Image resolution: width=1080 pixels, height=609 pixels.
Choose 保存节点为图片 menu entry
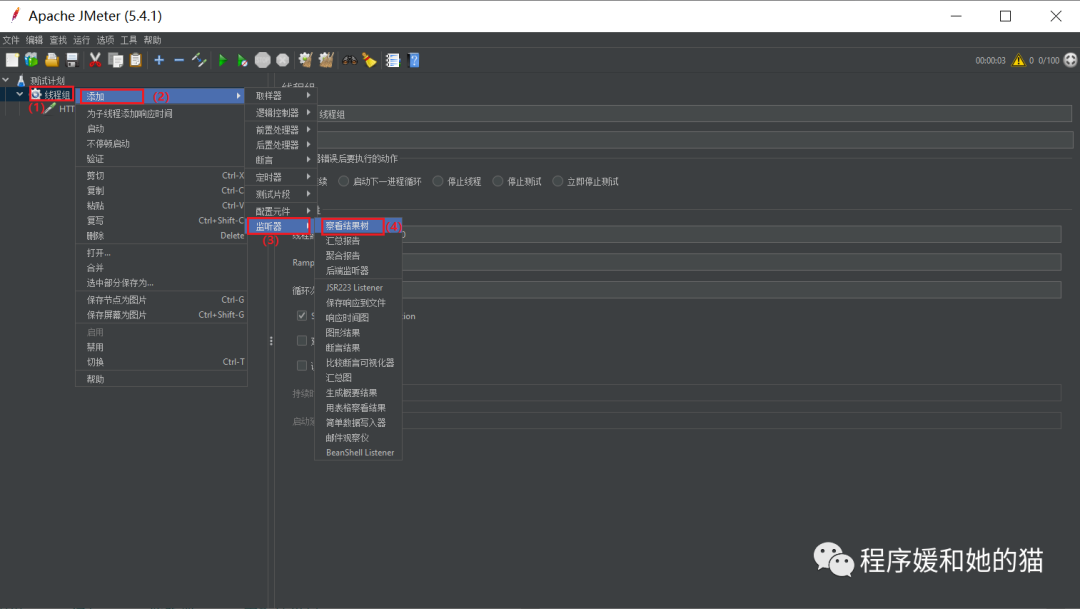click(161, 300)
